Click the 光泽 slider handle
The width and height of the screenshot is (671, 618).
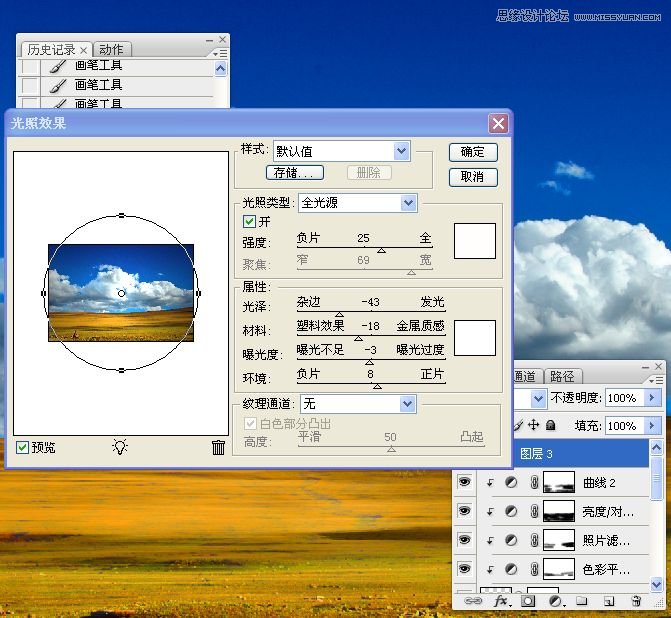pos(339,315)
